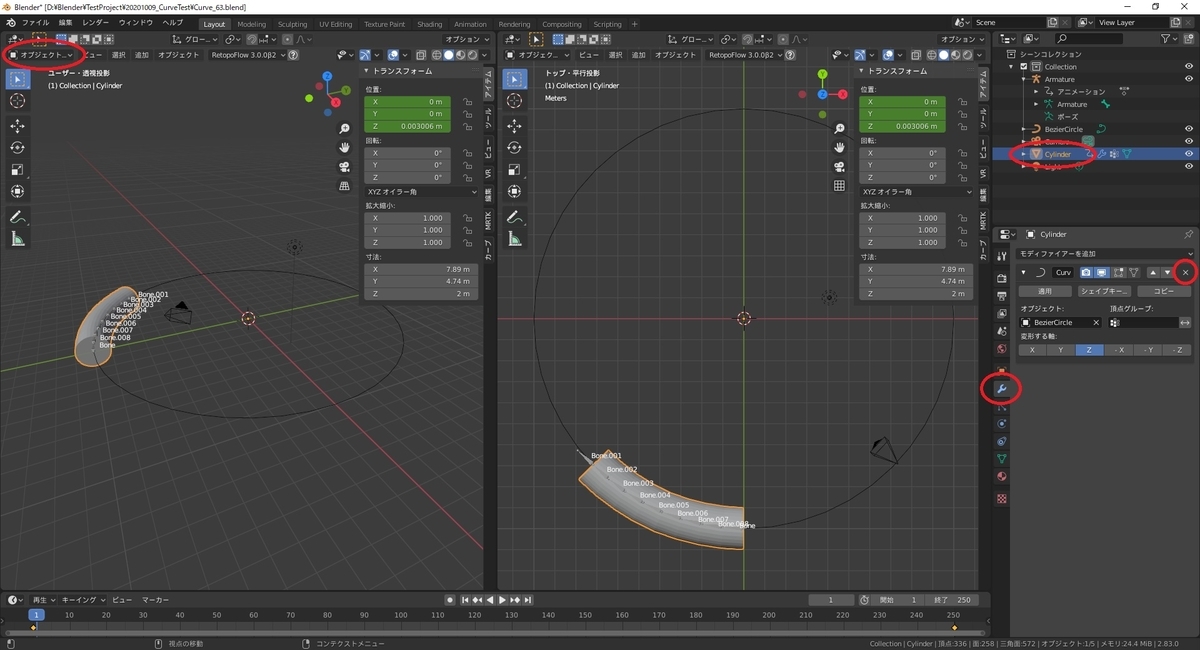This screenshot has height=650, width=1200.
Task: Select the Move tool in left viewport
Action: click(x=18, y=125)
